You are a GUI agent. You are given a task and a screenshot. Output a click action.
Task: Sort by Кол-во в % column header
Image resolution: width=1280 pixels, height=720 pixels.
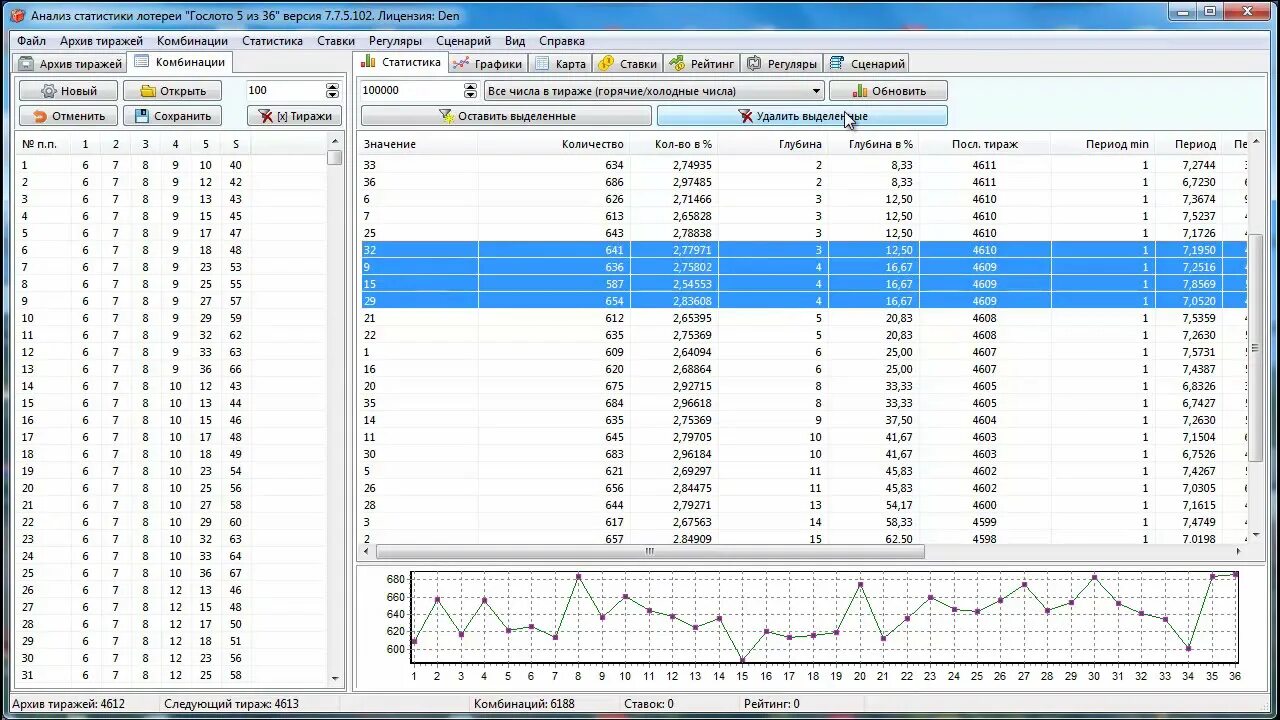673,144
